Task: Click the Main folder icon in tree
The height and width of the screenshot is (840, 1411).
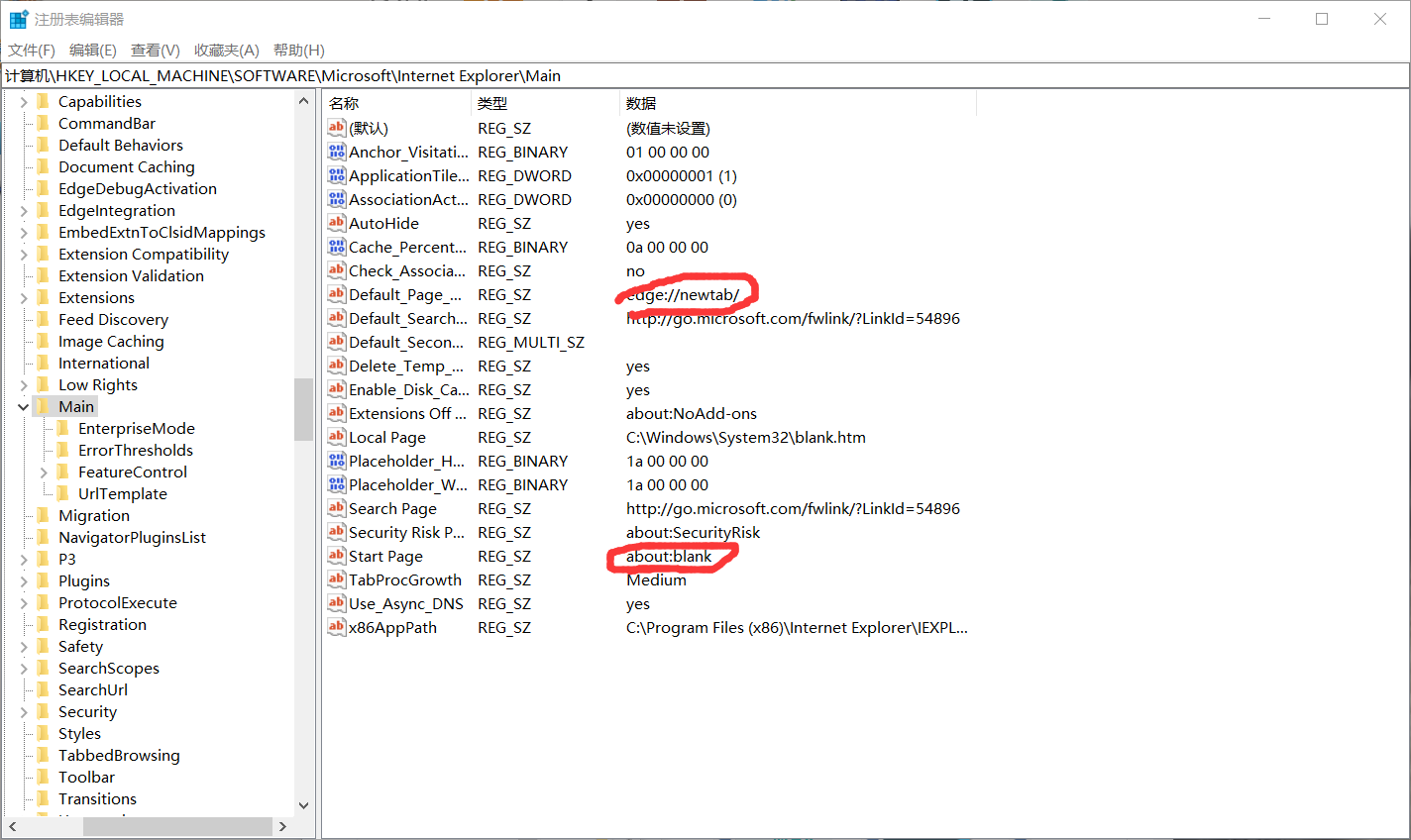Action: [43, 406]
